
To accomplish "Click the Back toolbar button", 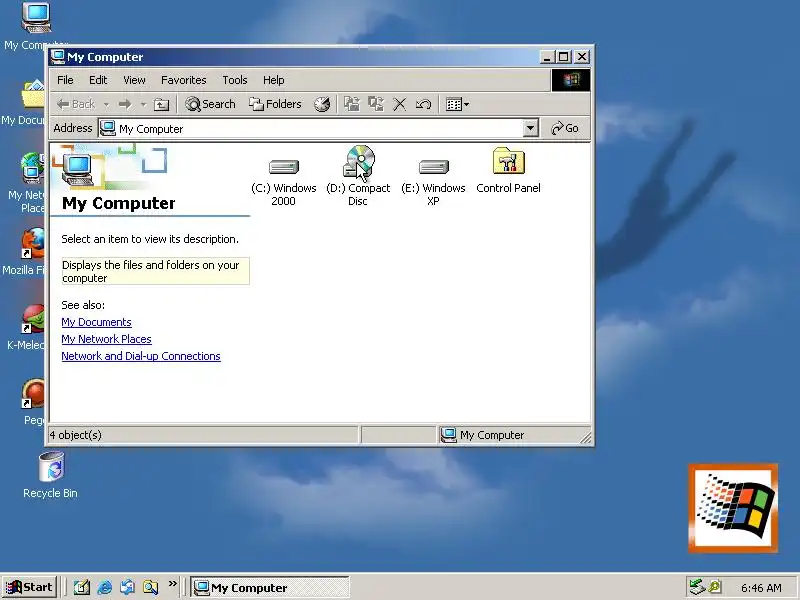I will (76, 104).
